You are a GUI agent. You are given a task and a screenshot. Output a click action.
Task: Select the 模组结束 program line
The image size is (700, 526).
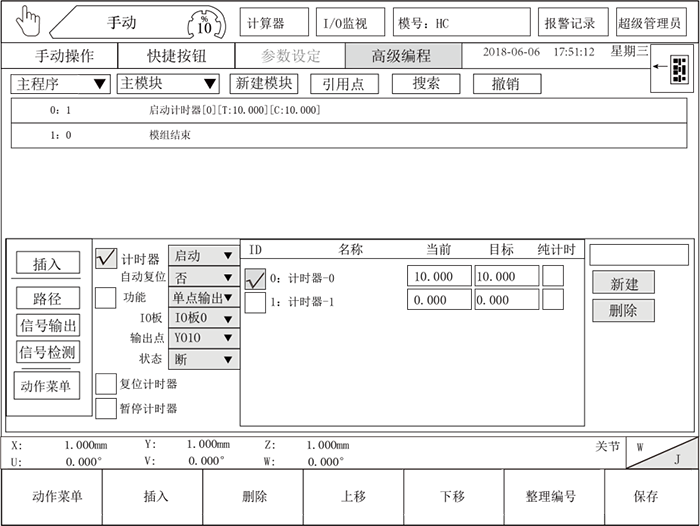170,135
